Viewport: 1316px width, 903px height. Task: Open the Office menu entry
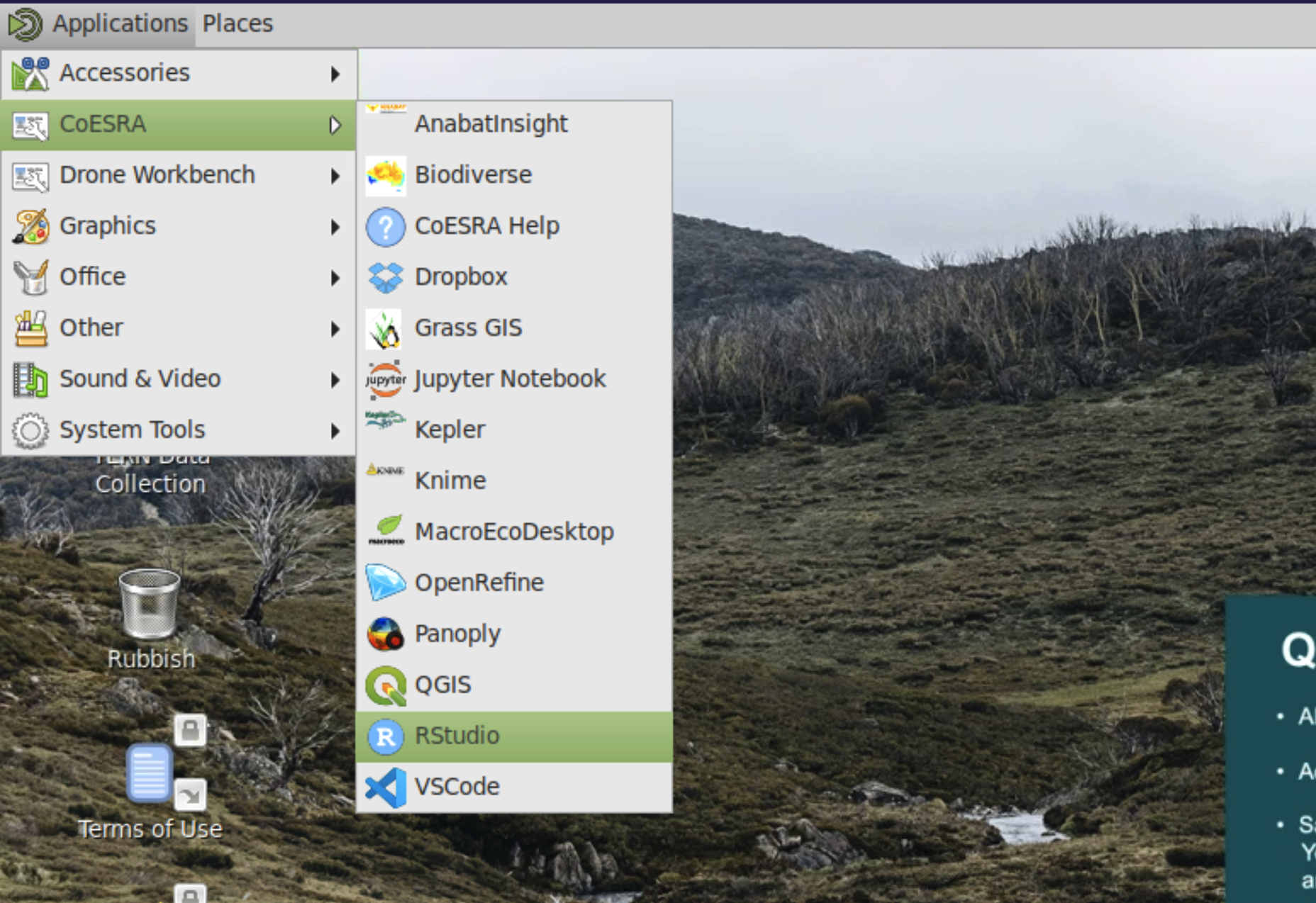179,277
